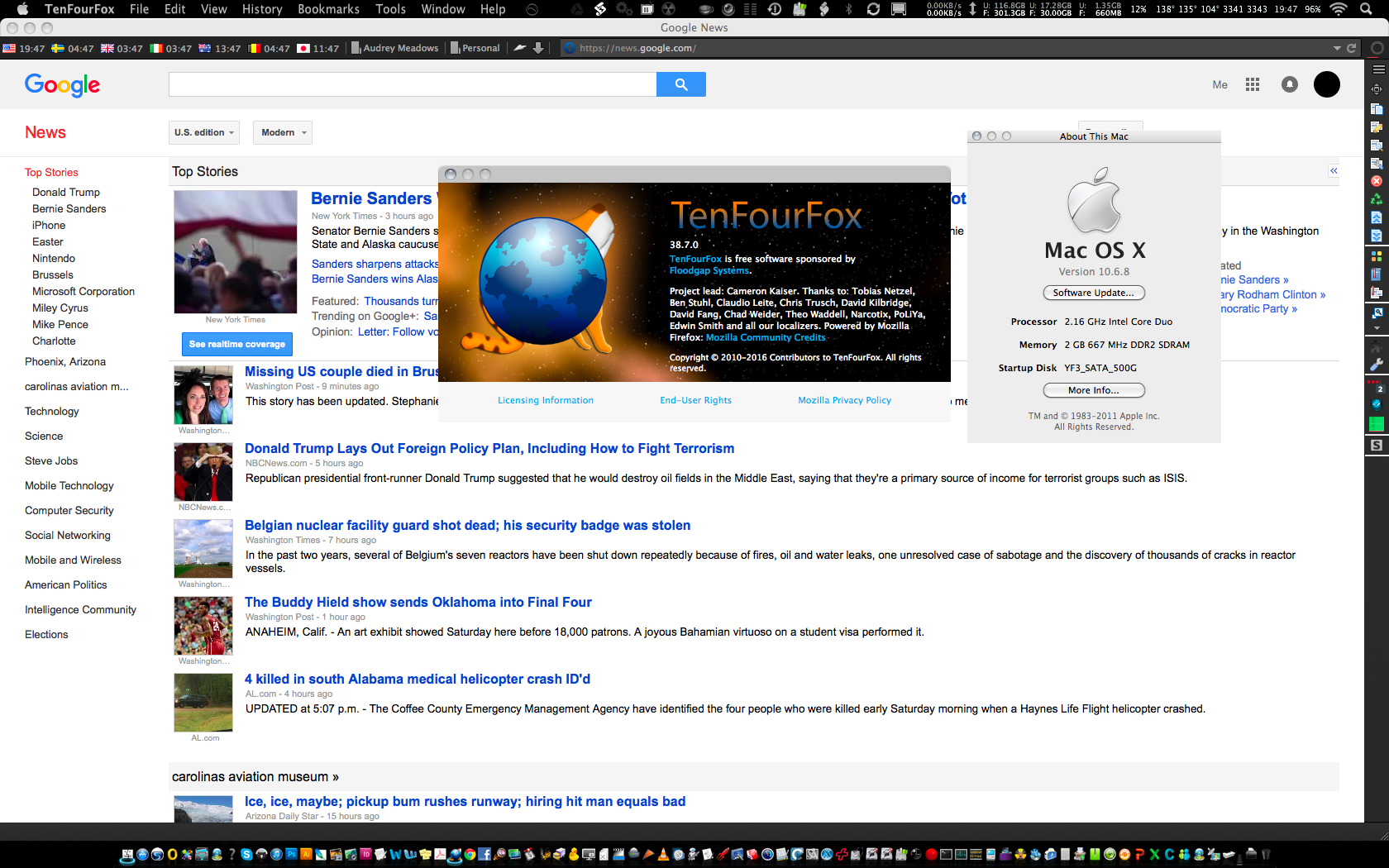
Task: Open Mozilla Privacy Policy link
Action: coord(844,400)
